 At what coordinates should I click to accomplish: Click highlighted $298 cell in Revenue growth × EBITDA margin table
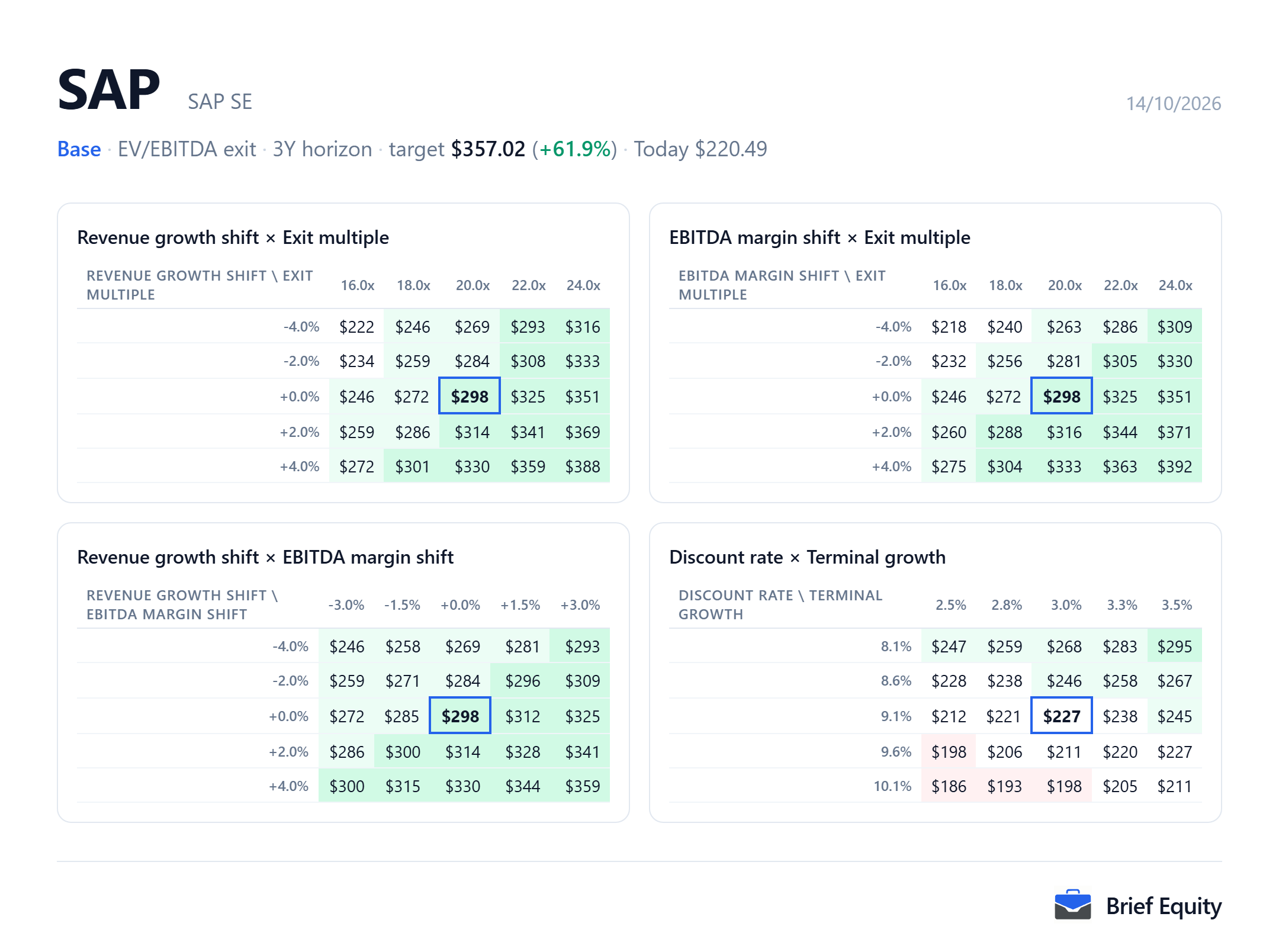(x=460, y=716)
